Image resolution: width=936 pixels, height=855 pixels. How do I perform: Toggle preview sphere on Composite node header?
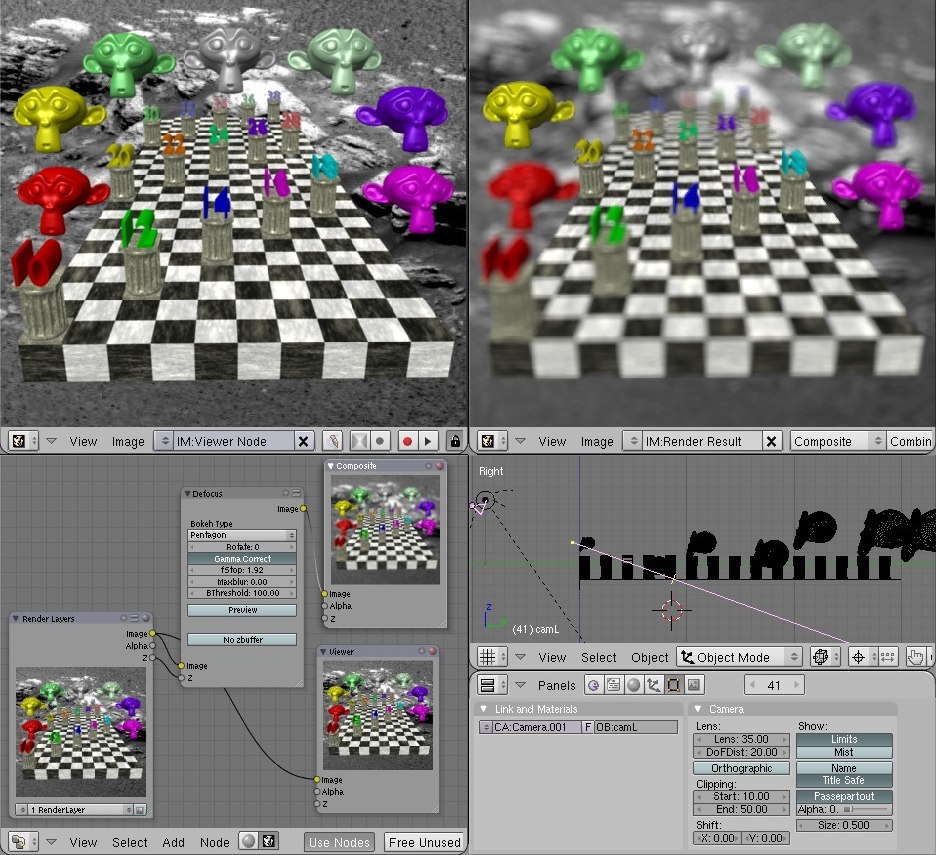439,466
